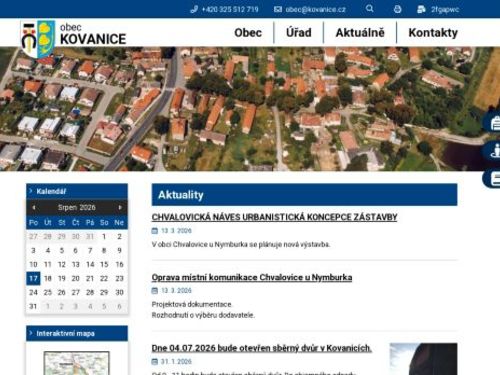Screen dimensions: 500x375
Task: Open the bottom floating side button
Action: (x=492, y=179)
